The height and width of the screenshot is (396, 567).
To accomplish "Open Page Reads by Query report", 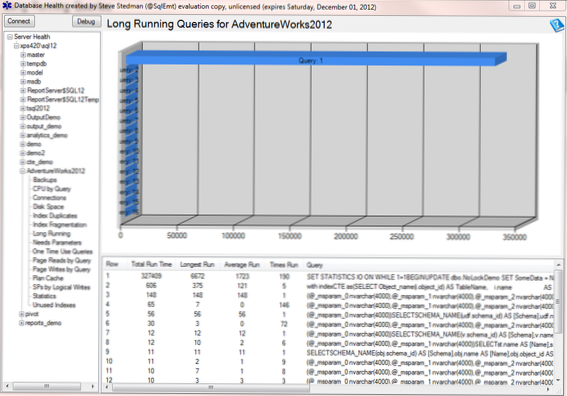I will (x=62, y=260).
